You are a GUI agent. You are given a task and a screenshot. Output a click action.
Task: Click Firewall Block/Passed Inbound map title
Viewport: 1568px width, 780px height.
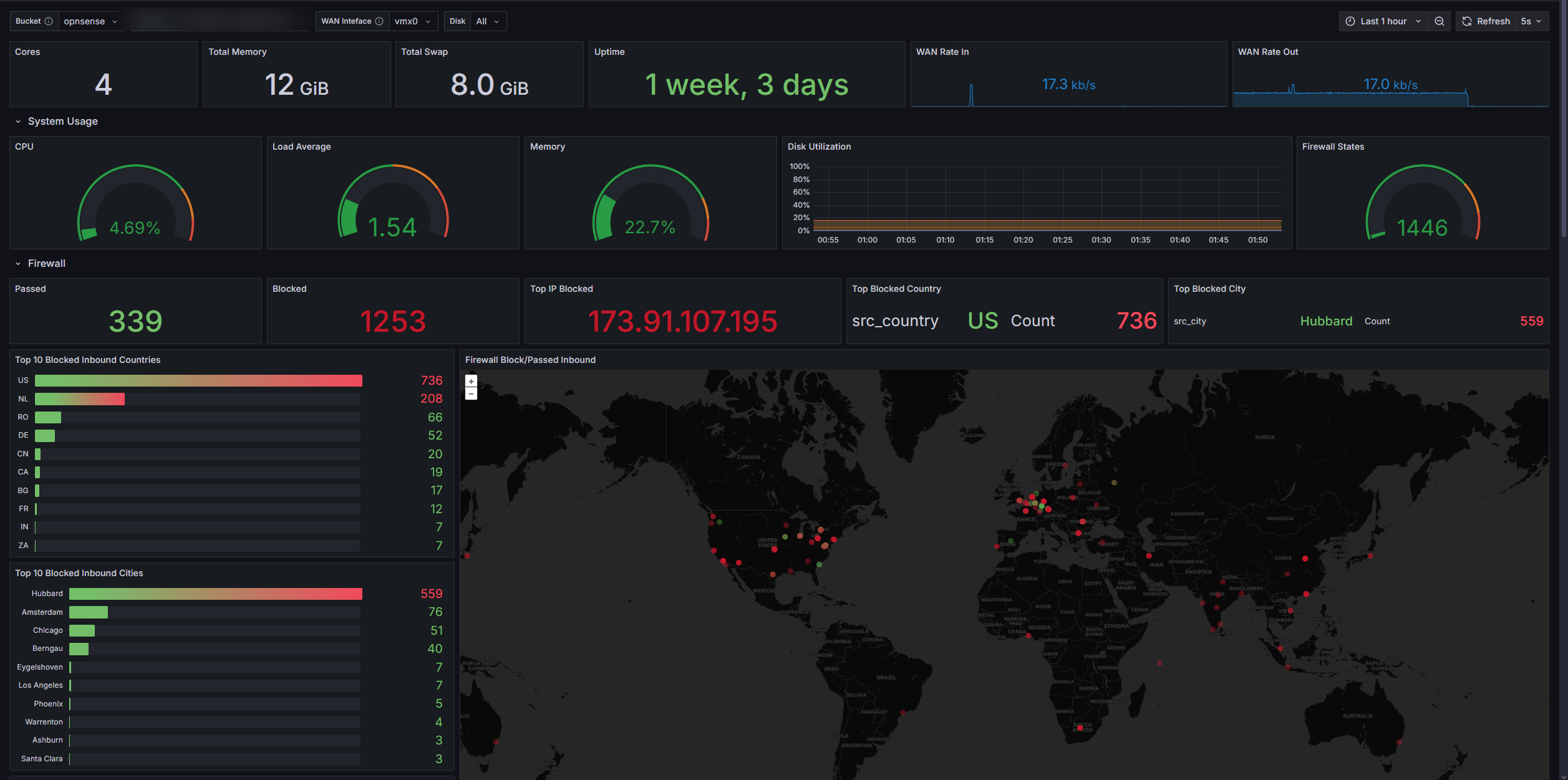531,360
